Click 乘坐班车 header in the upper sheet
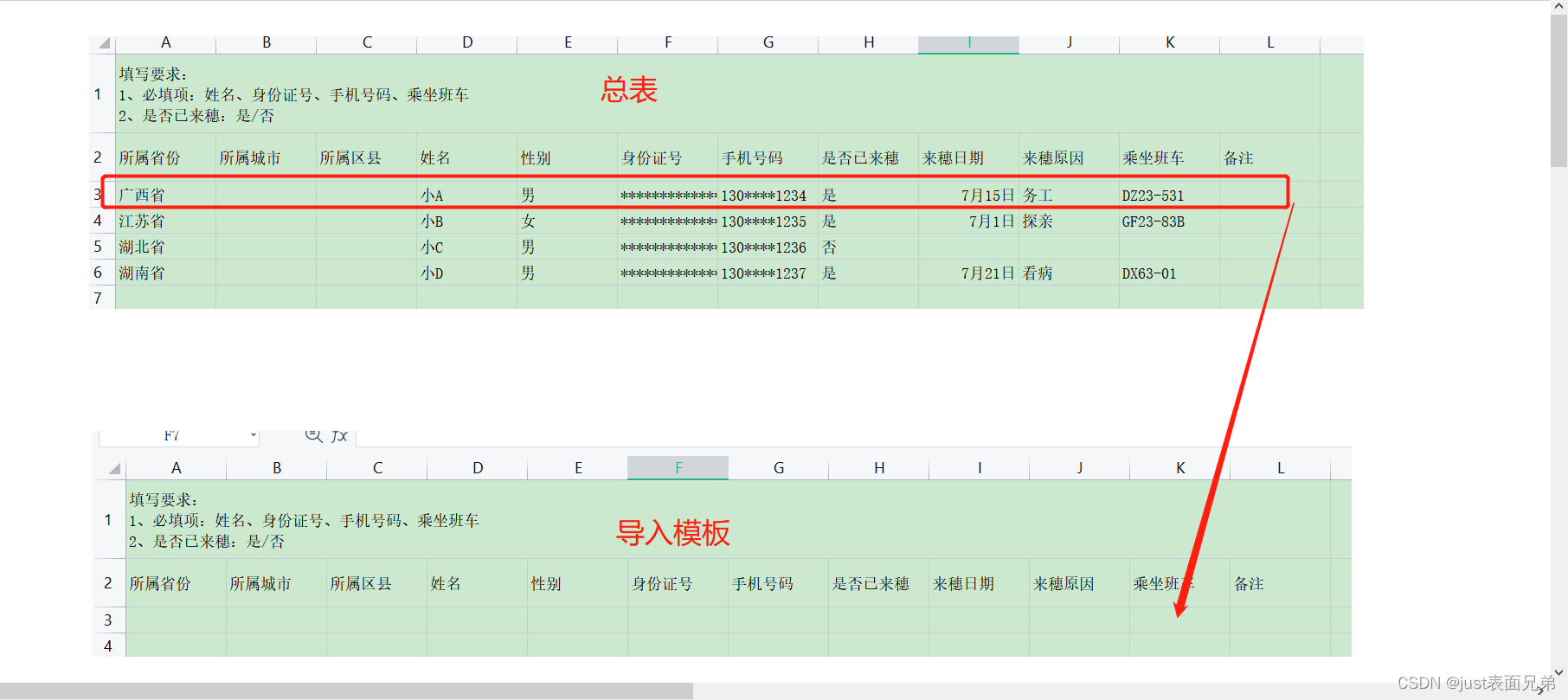 pos(1169,157)
